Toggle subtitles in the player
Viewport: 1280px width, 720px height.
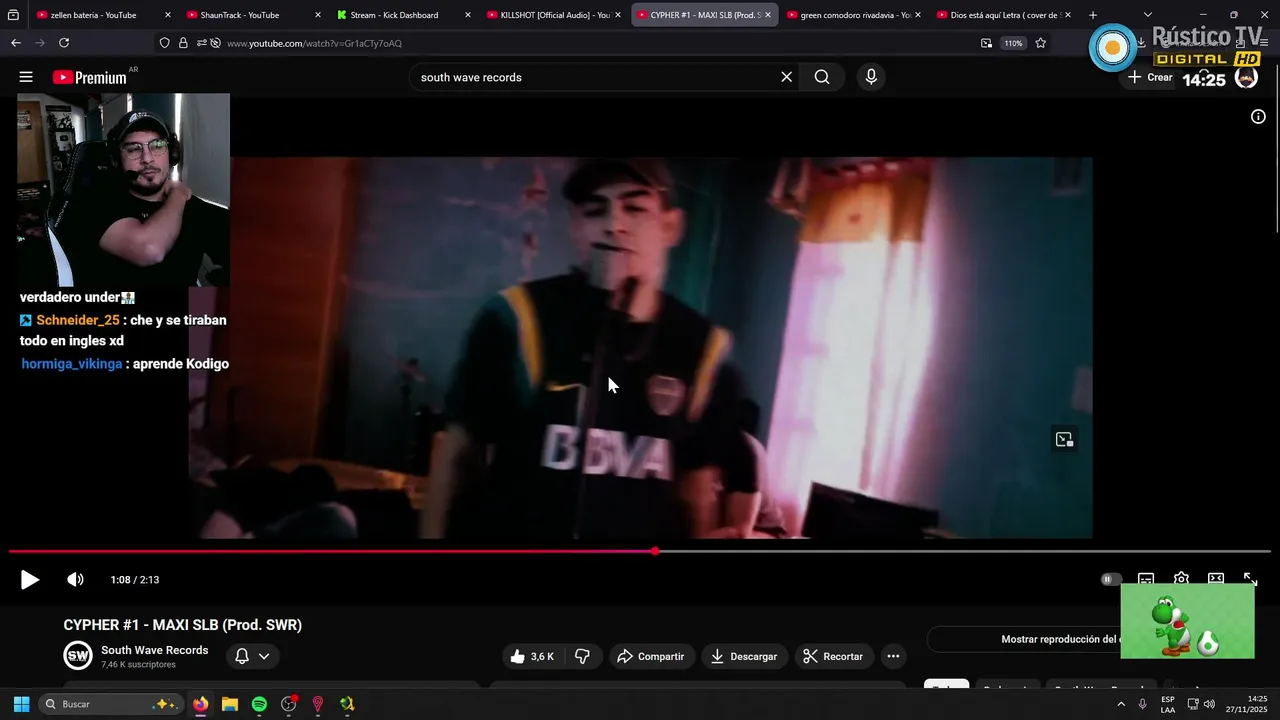pyautogui.click(x=1146, y=579)
